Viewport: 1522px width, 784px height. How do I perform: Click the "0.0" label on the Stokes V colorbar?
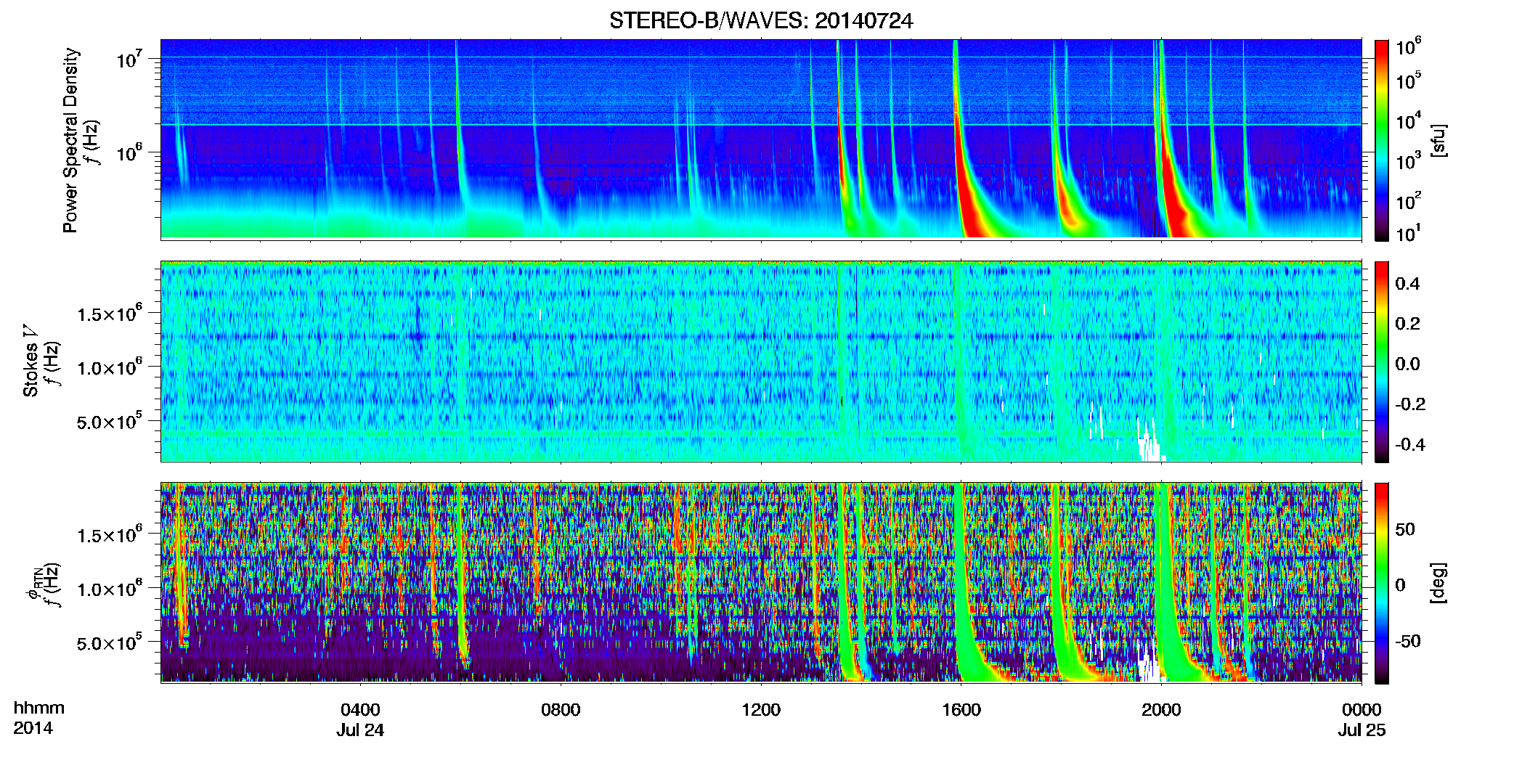pos(1408,364)
